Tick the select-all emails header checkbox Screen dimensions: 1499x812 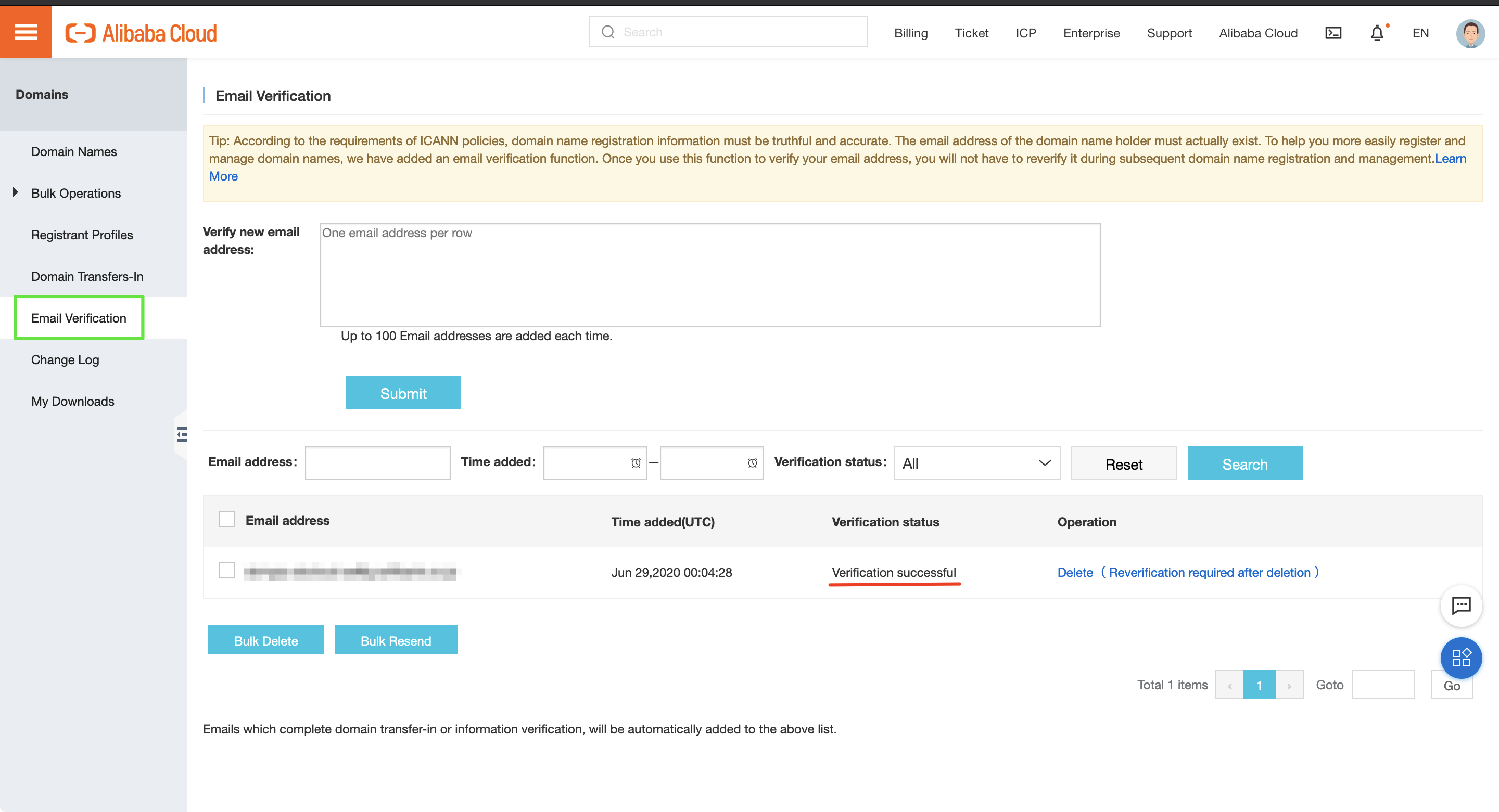click(x=226, y=520)
